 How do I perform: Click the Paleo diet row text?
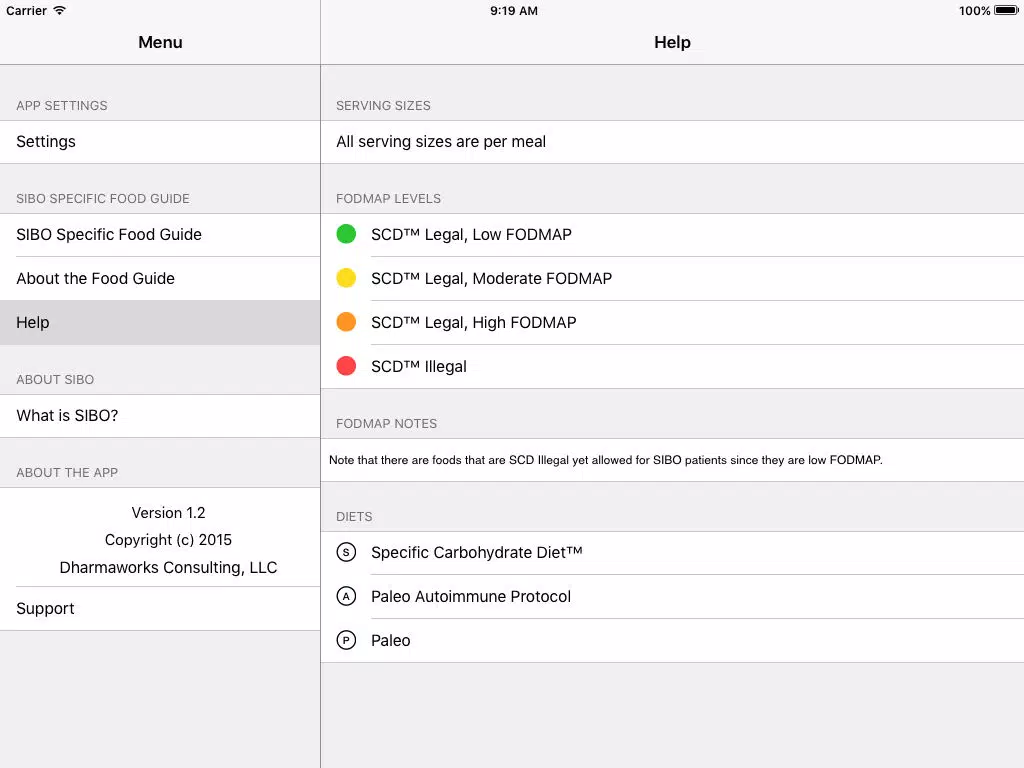pos(391,641)
